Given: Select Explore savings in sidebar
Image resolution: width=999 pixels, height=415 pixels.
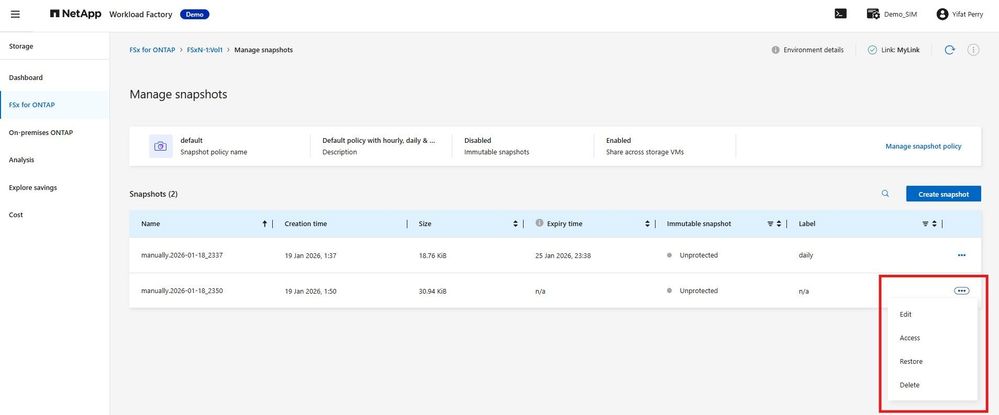Looking at the screenshot, I should pyautogui.click(x=33, y=187).
